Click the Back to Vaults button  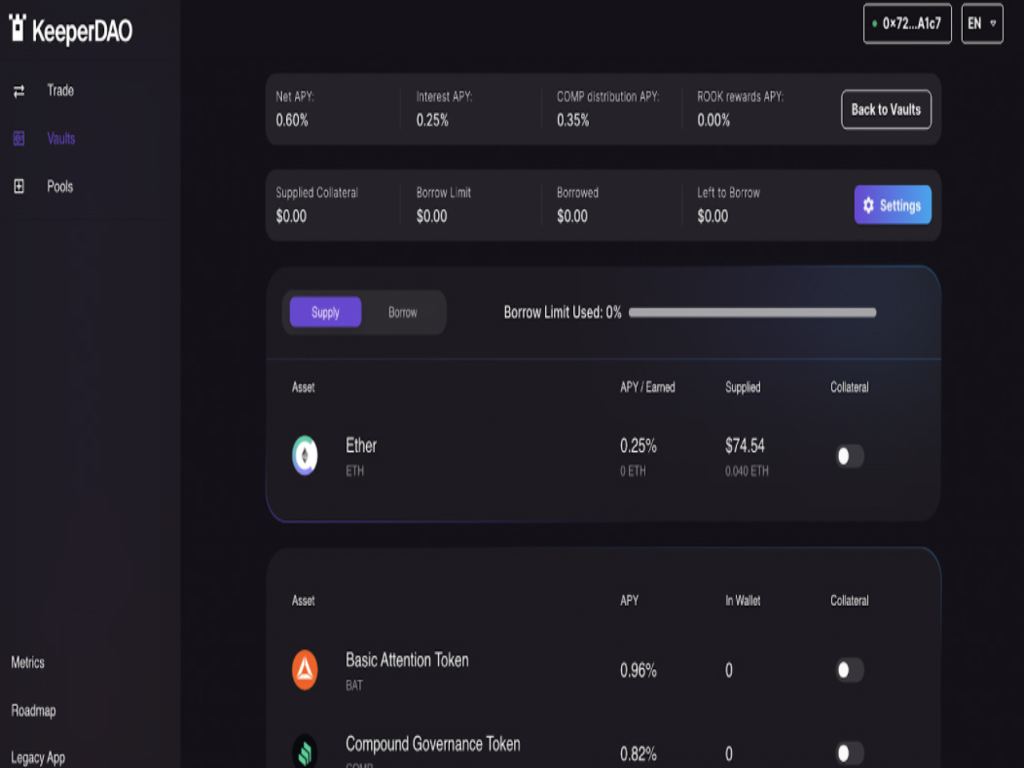coord(885,110)
